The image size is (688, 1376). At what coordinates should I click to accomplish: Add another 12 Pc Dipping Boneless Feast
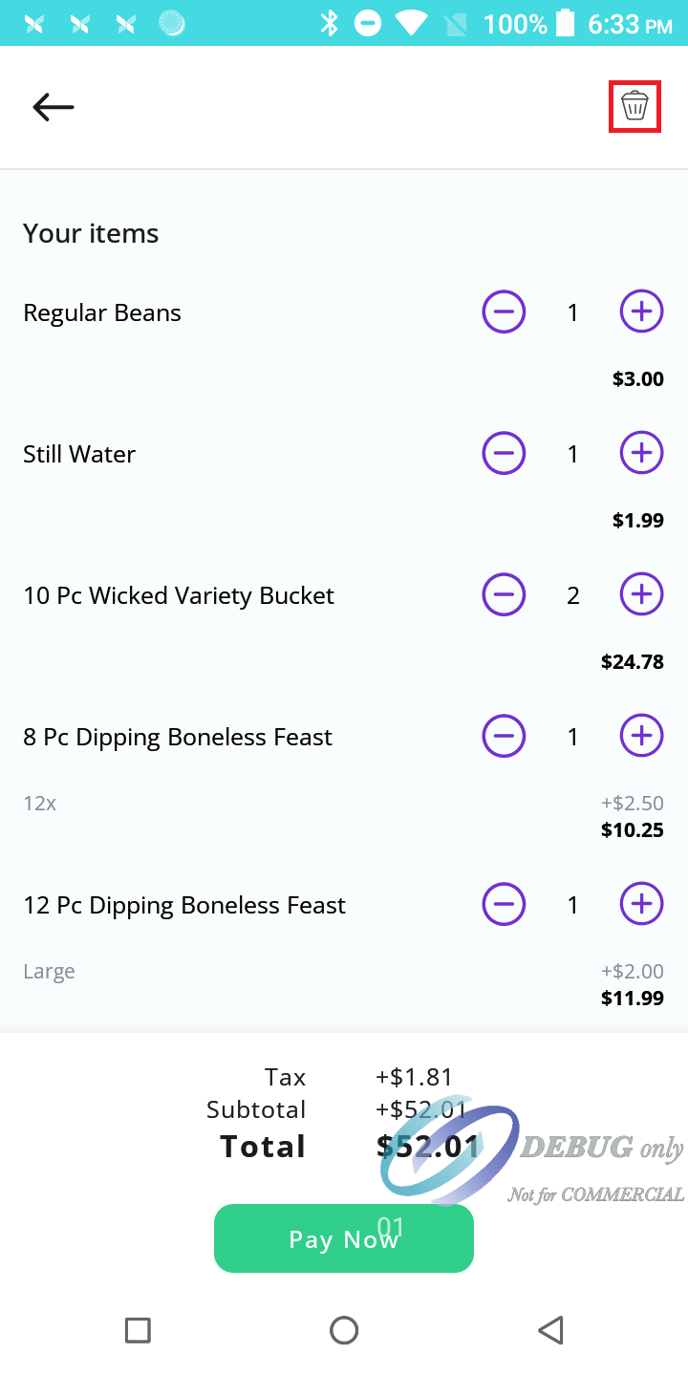pyautogui.click(x=641, y=906)
